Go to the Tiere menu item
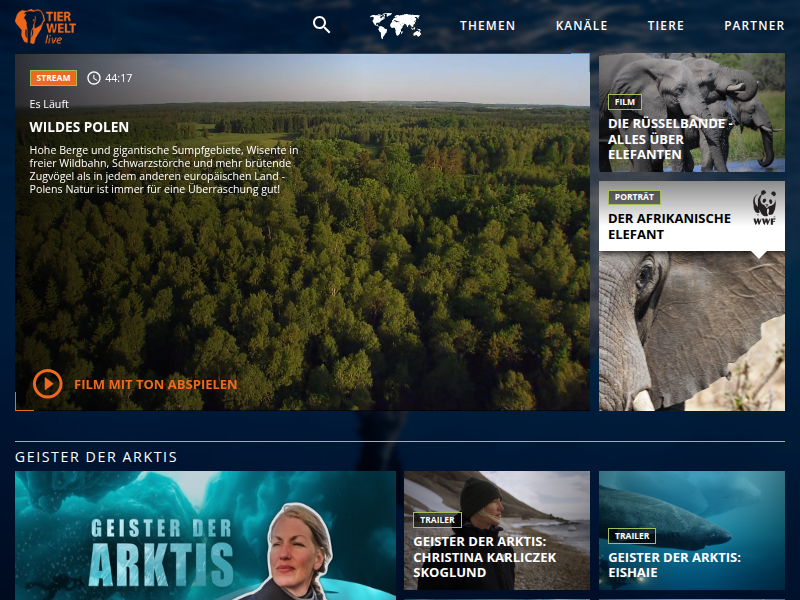Screen dimensions: 800x600 [x=666, y=26]
